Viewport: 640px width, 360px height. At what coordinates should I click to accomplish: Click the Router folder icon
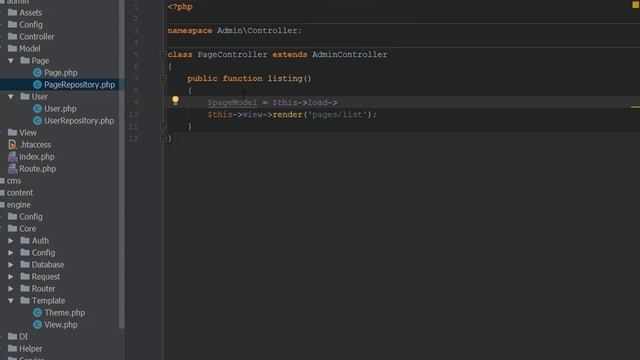click(x=25, y=289)
